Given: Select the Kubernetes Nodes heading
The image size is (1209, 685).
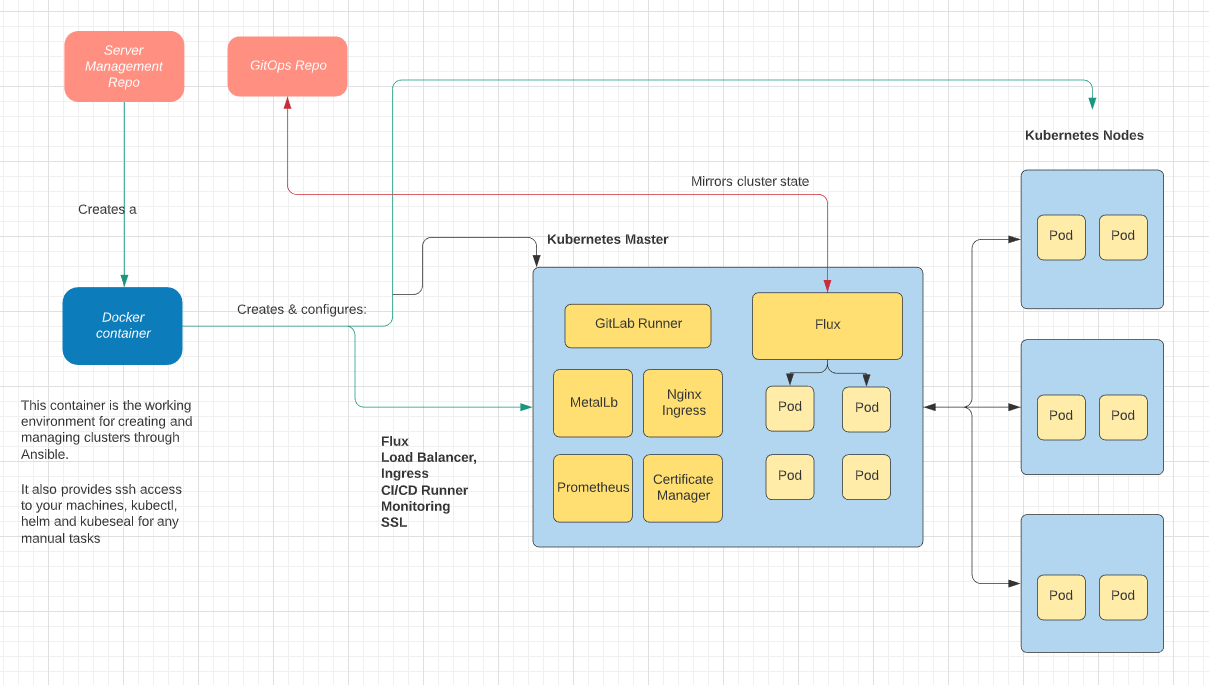Looking at the screenshot, I should (1084, 136).
